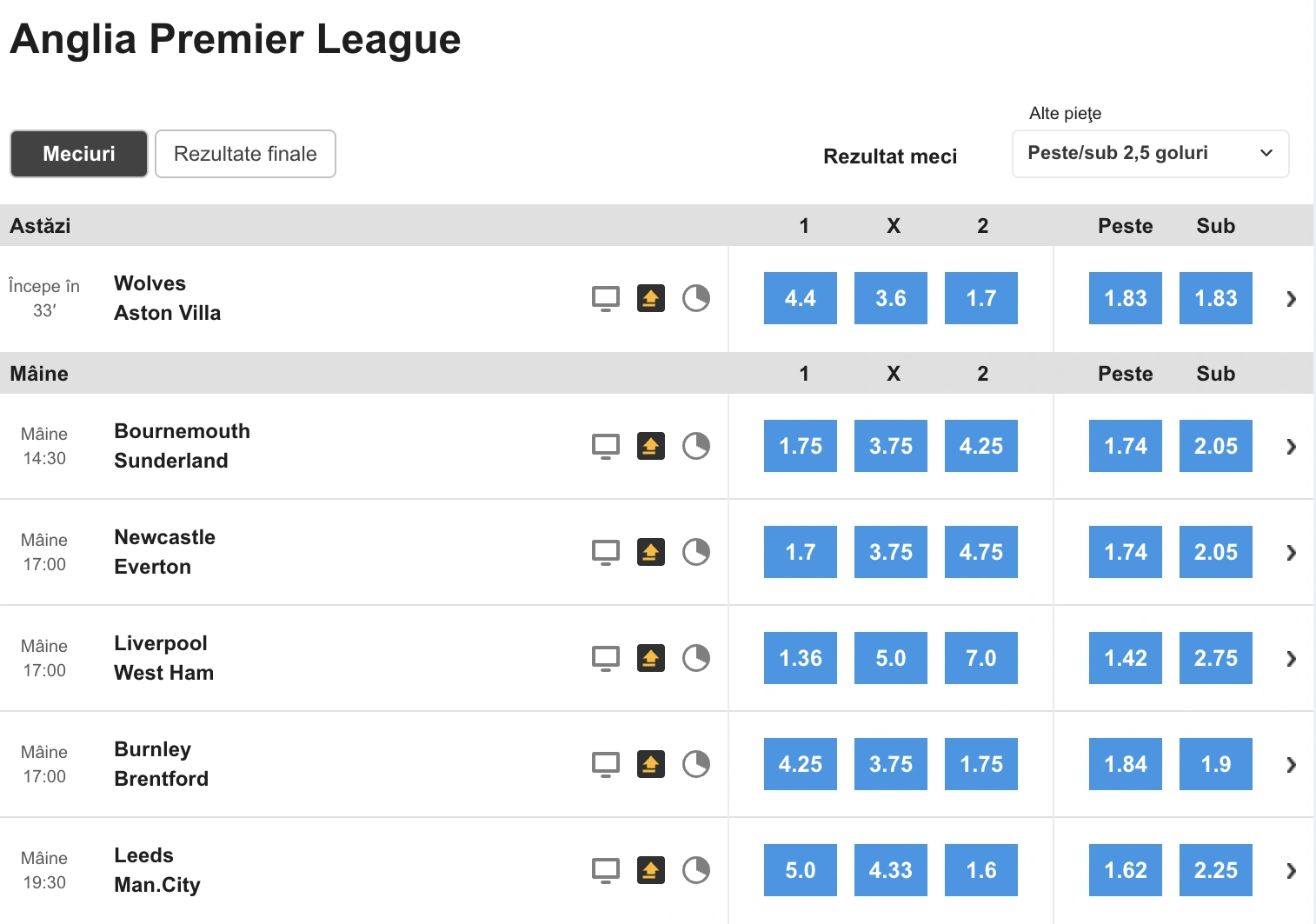The image size is (1316, 924).
Task: Click the live stream monitor icon for Wolves match
Action: [x=606, y=298]
